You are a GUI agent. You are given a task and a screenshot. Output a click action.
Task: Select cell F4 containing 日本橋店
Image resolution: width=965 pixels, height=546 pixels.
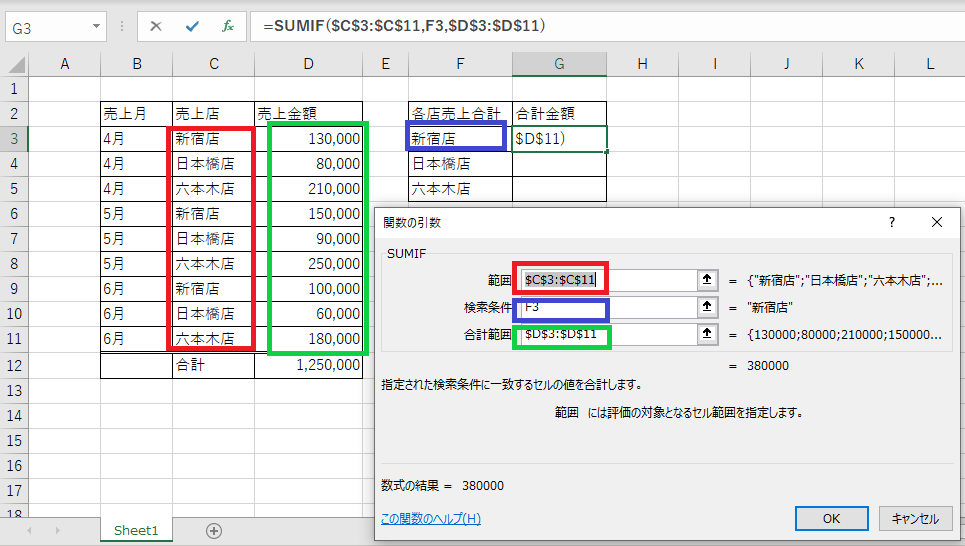pos(460,164)
